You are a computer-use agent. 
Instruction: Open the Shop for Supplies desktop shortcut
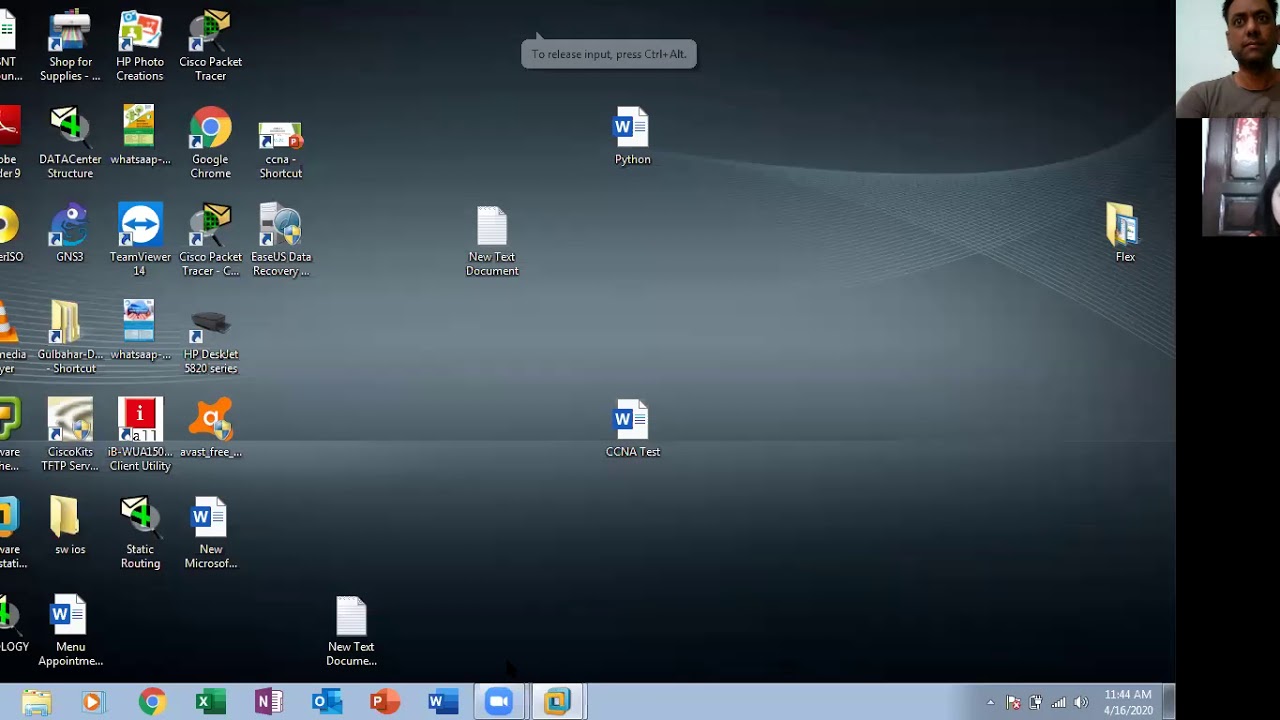pyautogui.click(x=70, y=46)
